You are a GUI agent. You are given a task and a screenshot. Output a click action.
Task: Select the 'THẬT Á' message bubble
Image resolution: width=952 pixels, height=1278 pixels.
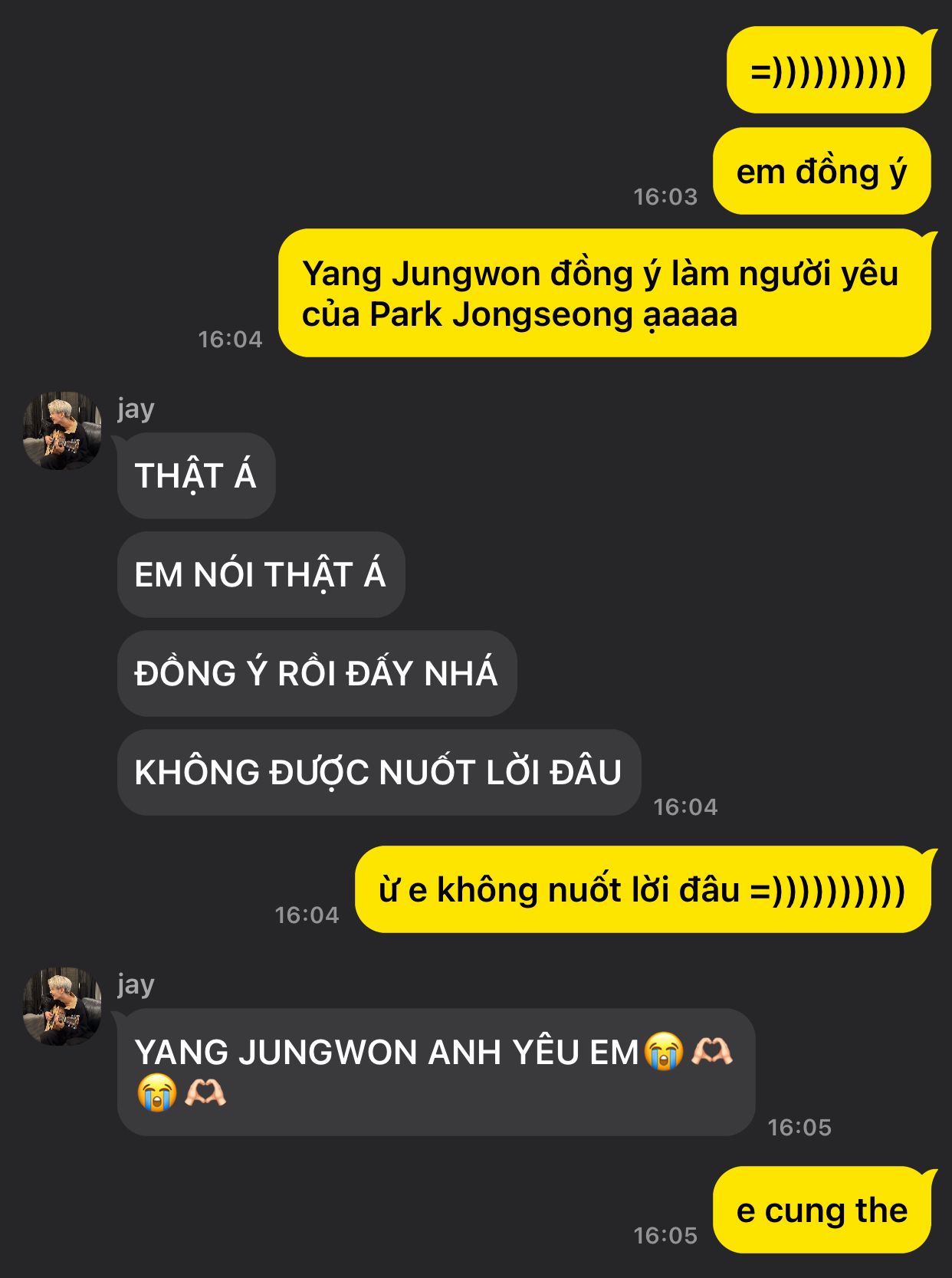(x=196, y=475)
